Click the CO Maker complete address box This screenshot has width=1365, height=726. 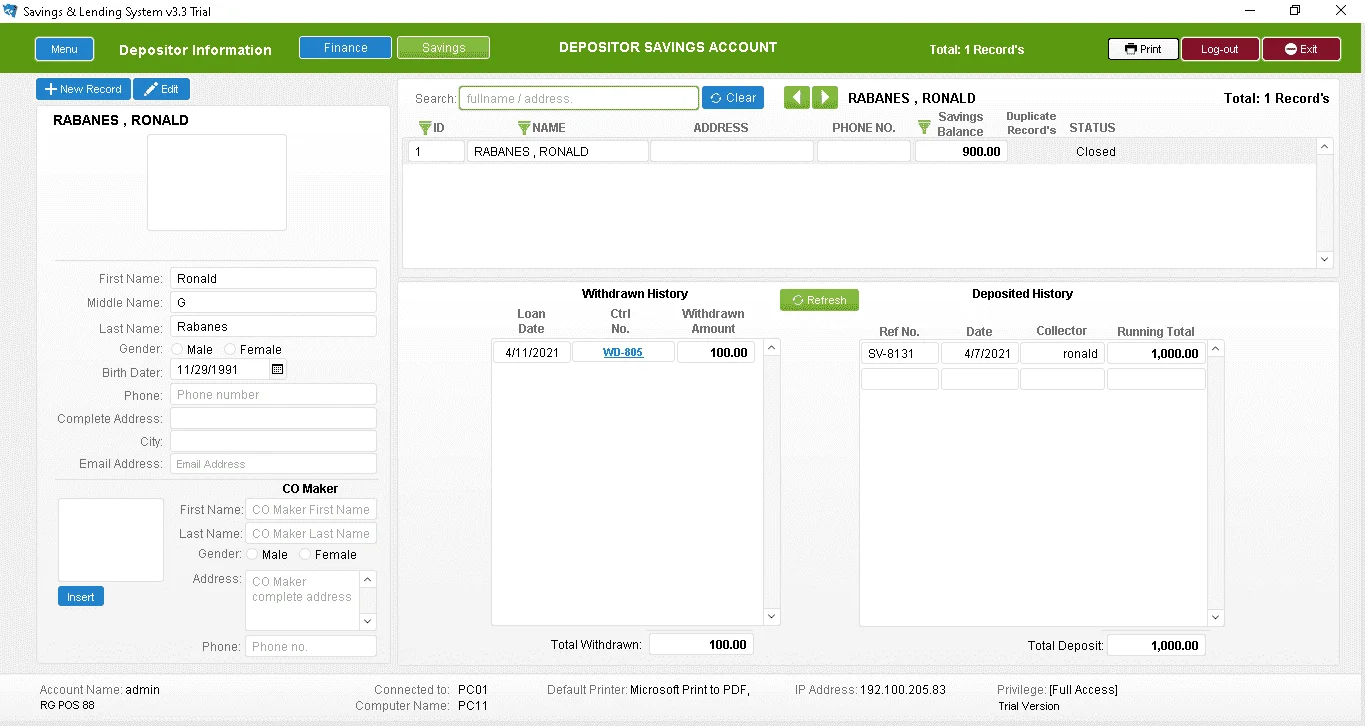tap(302, 601)
